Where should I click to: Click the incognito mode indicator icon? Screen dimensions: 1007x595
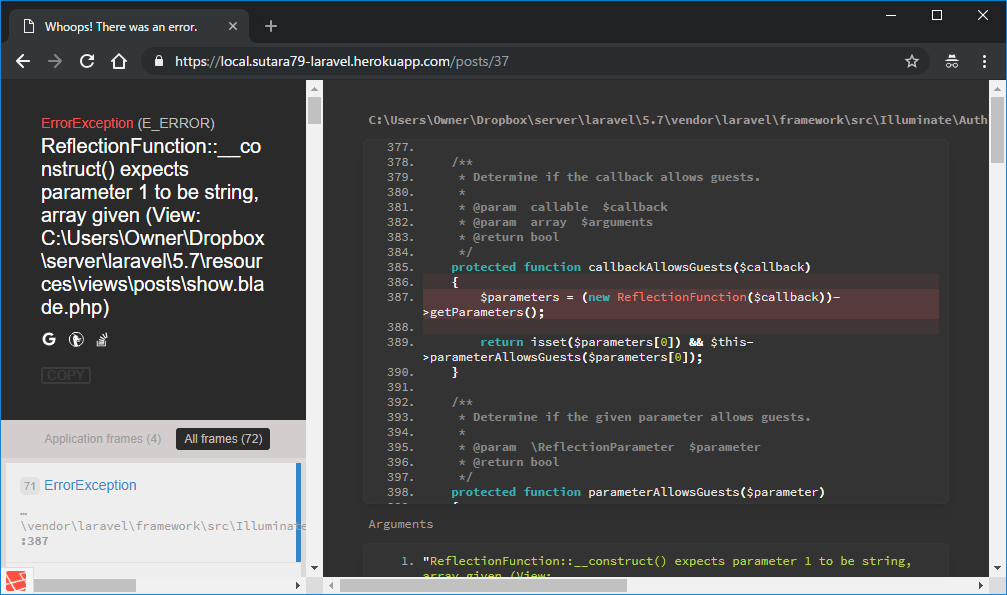point(951,61)
